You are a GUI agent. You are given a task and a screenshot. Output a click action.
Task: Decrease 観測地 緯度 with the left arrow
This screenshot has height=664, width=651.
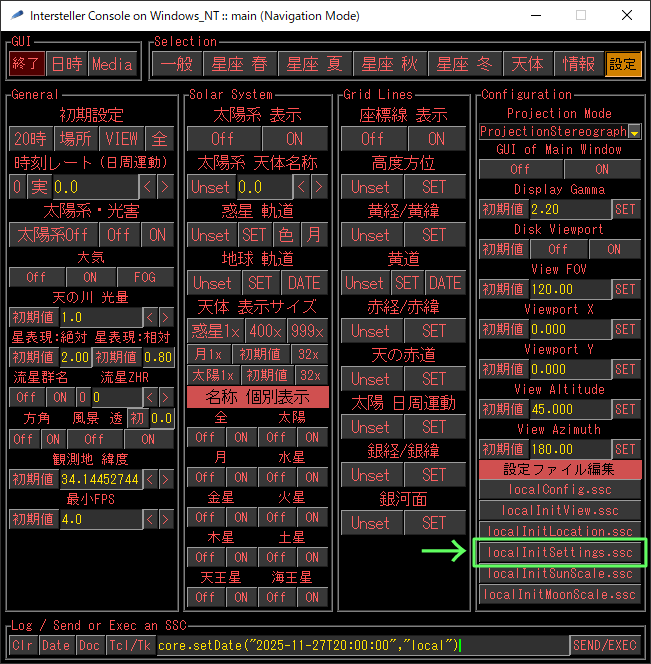150,479
